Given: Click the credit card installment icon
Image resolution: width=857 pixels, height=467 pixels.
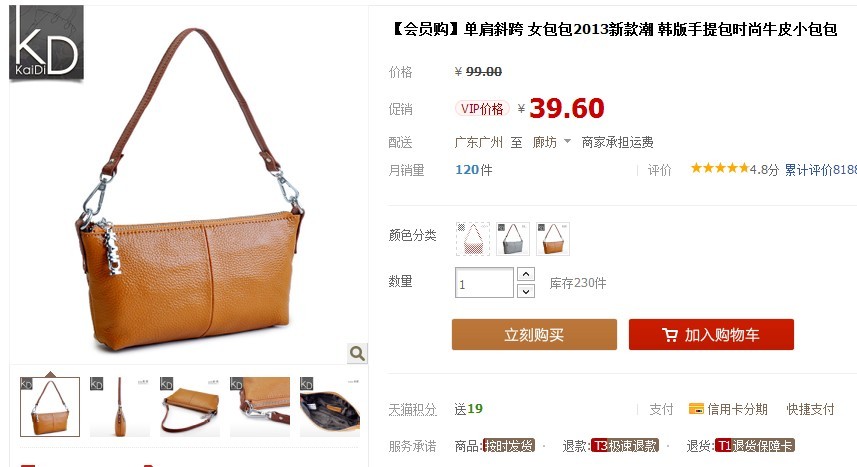Looking at the screenshot, I should pos(696,409).
